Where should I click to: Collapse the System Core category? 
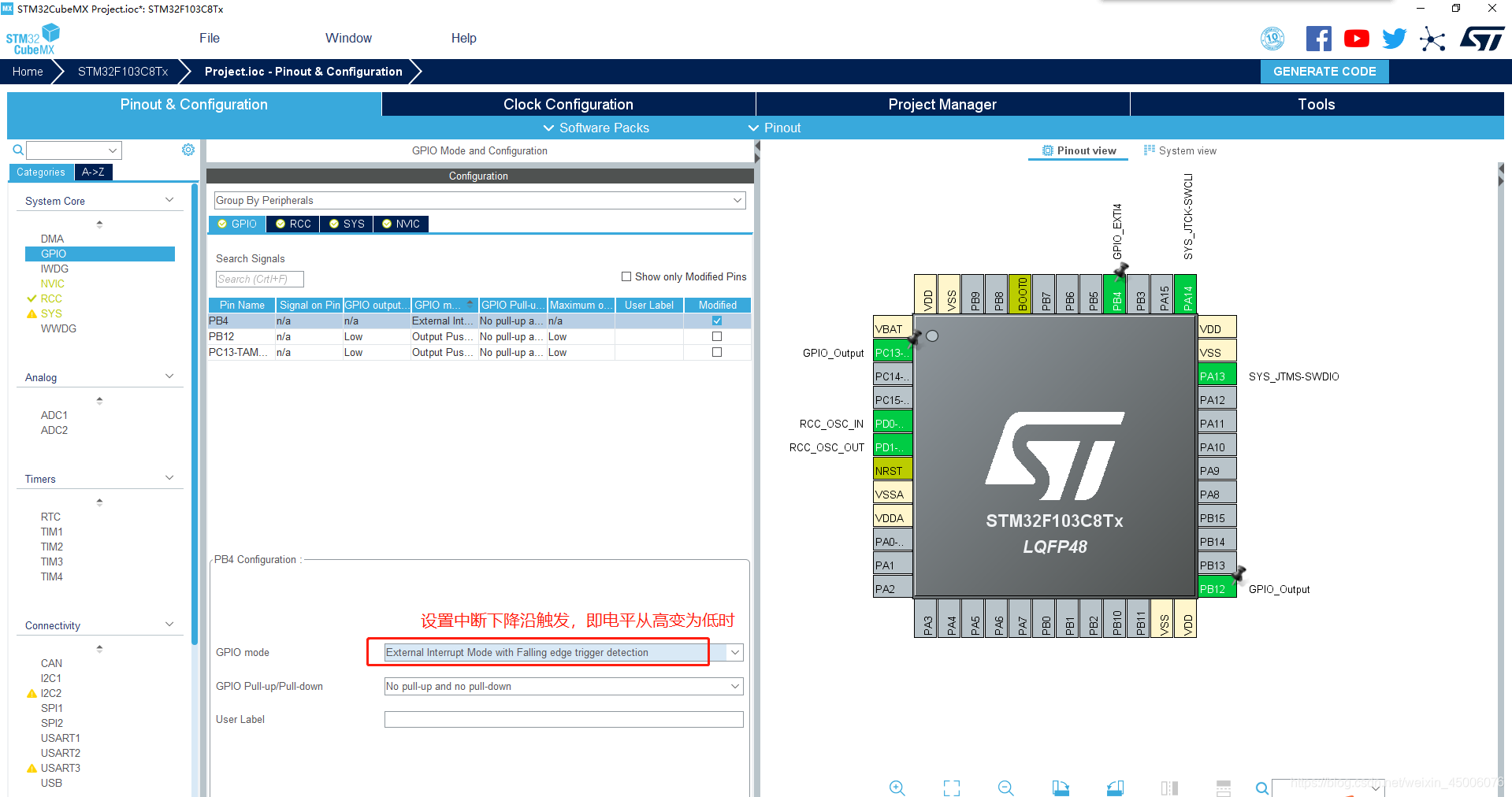tap(169, 200)
